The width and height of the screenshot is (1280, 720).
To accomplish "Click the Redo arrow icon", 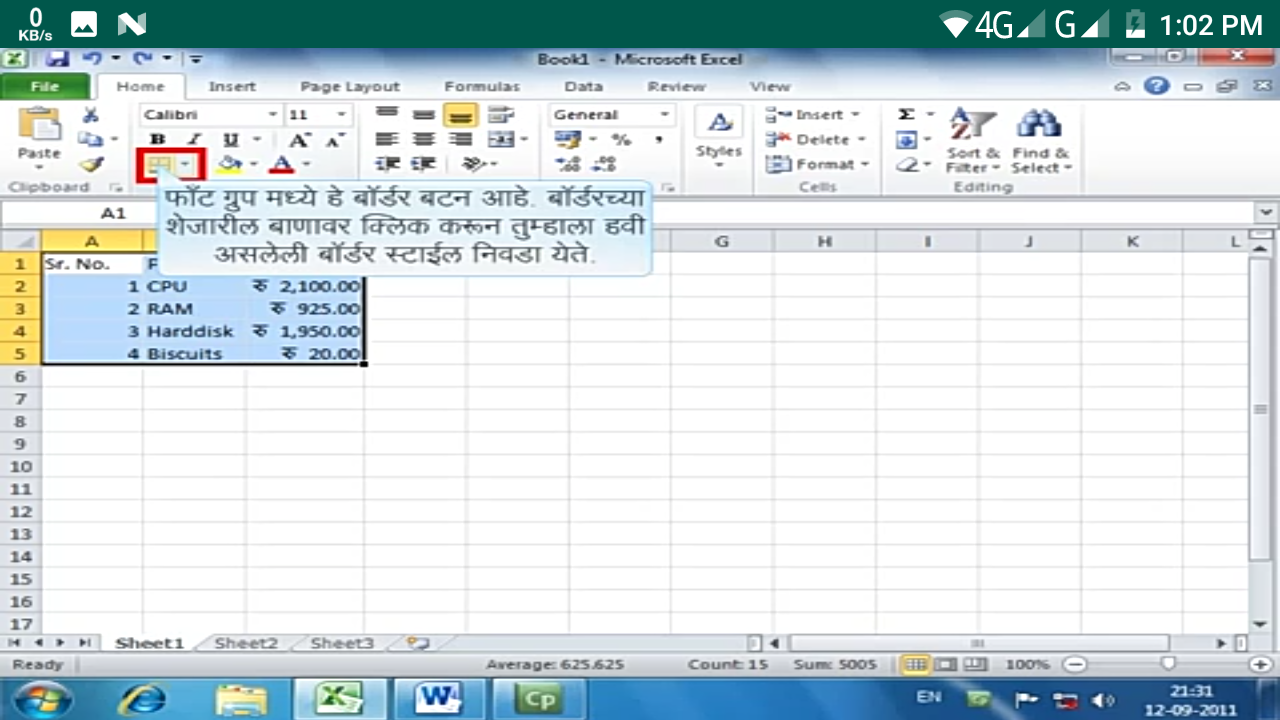I will 143,59.
